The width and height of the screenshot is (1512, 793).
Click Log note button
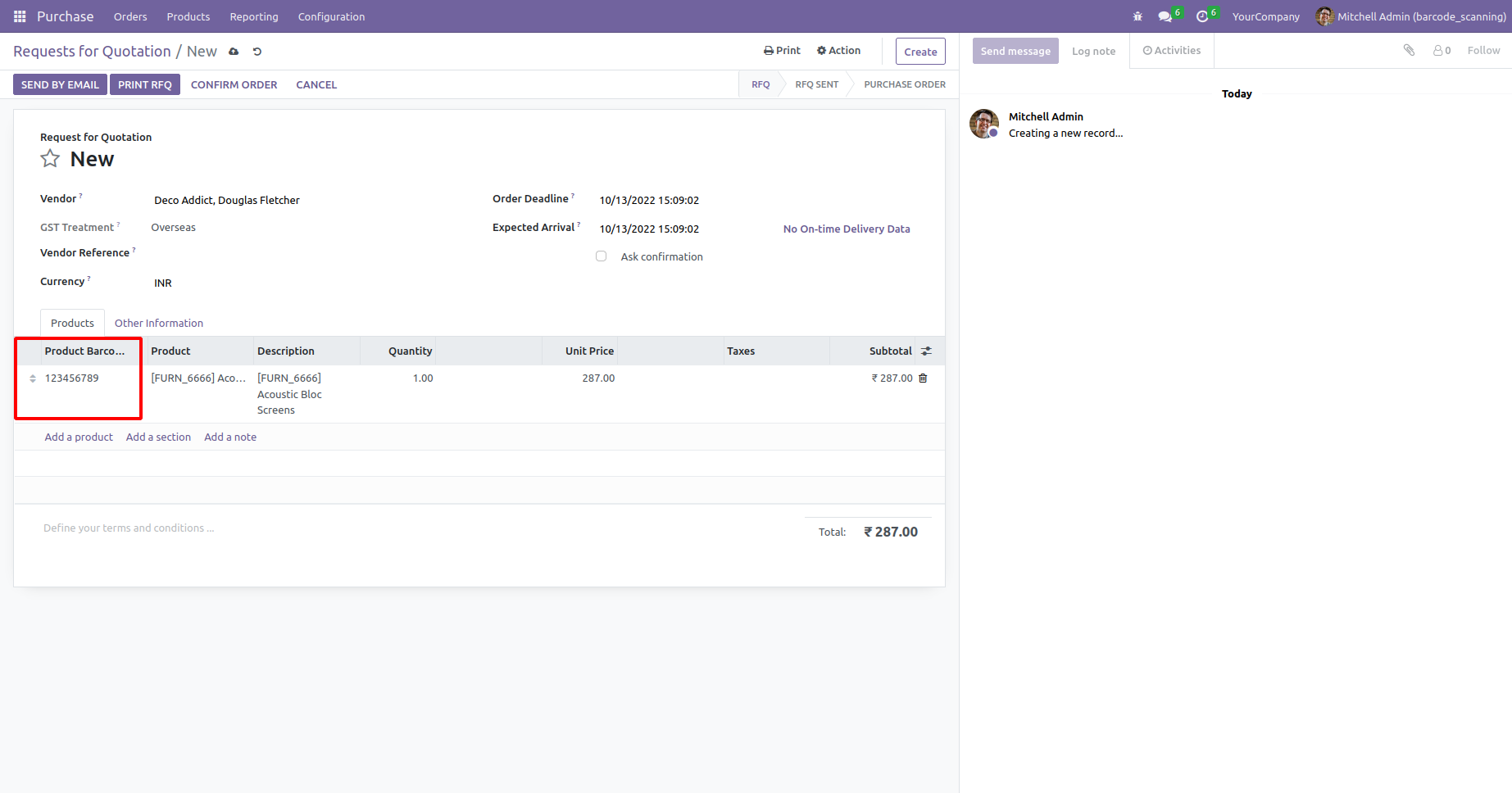coord(1093,51)
